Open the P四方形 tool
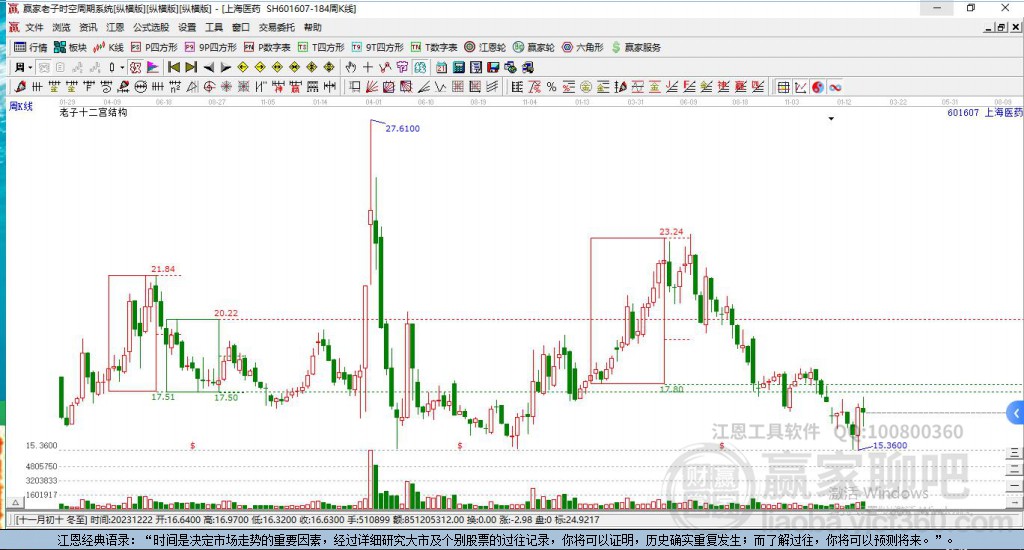 coord(154,47)
